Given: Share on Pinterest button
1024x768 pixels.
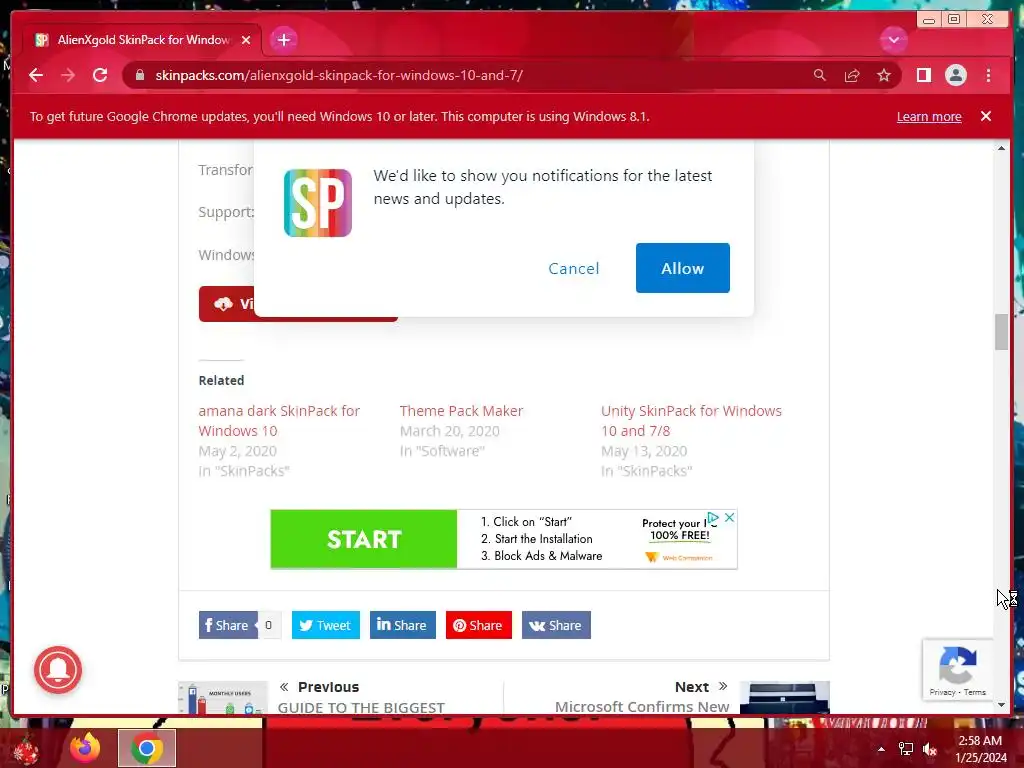Looking at the screenshot, I should click(x=479, y=625).
